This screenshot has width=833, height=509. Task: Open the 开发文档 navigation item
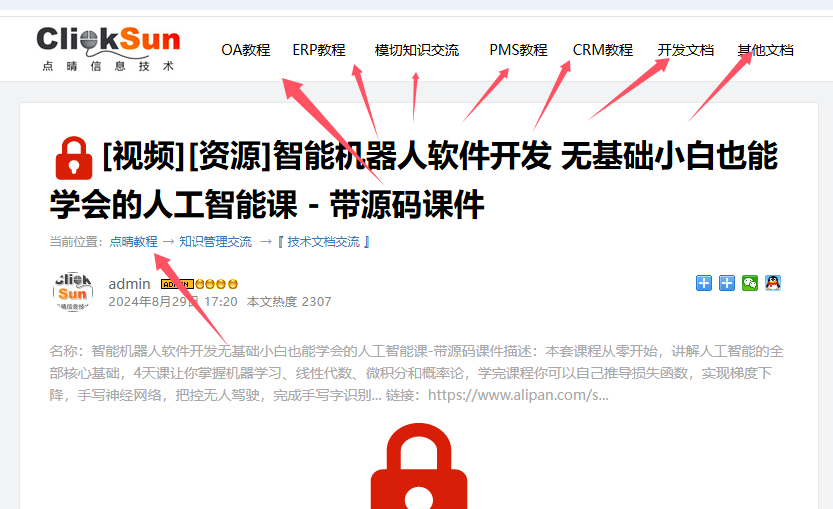(685, 50)
